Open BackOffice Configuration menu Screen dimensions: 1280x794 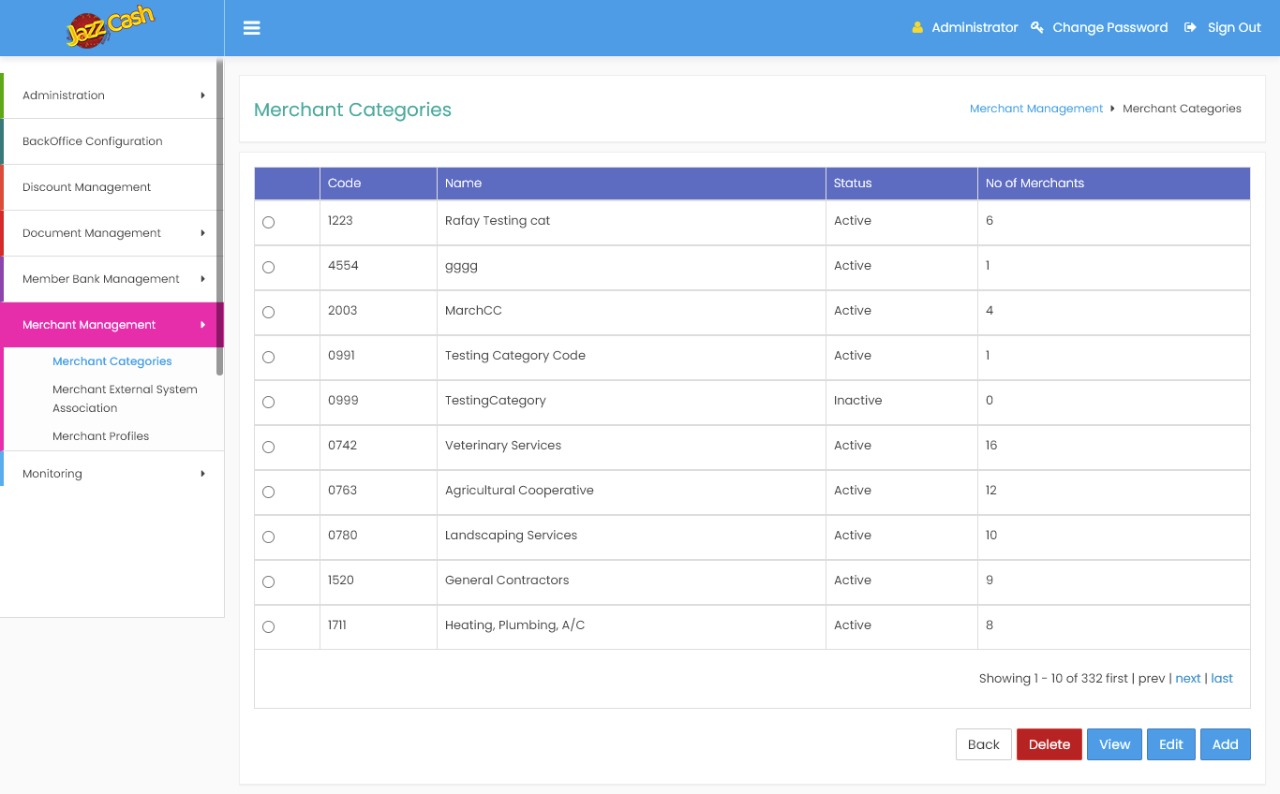point(112,141)
